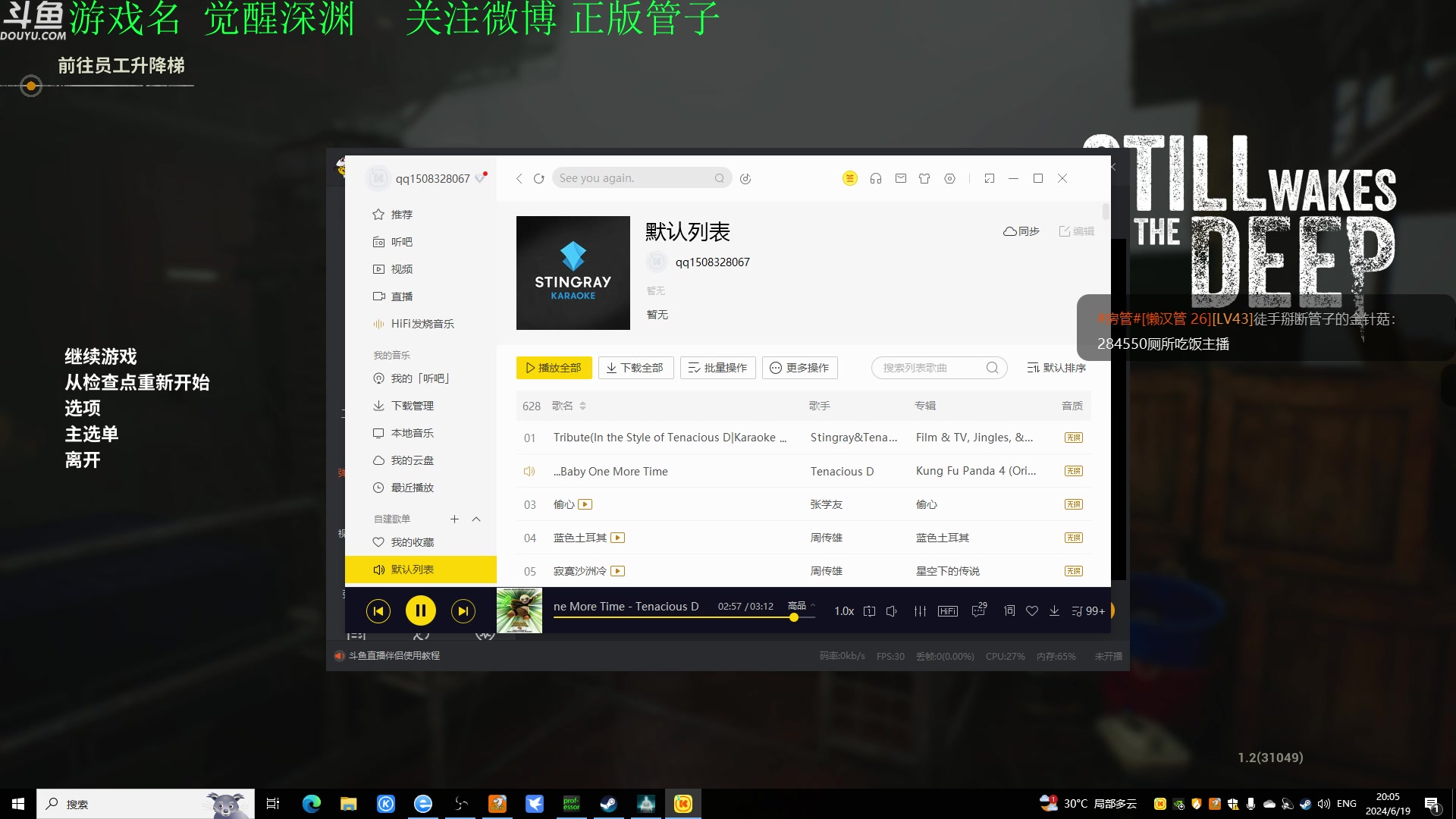1456x819 pixels.
Task: Open 斗鱼直播伴侣使用教程 link
Action: pyautogui.click(x=394, y=656)
